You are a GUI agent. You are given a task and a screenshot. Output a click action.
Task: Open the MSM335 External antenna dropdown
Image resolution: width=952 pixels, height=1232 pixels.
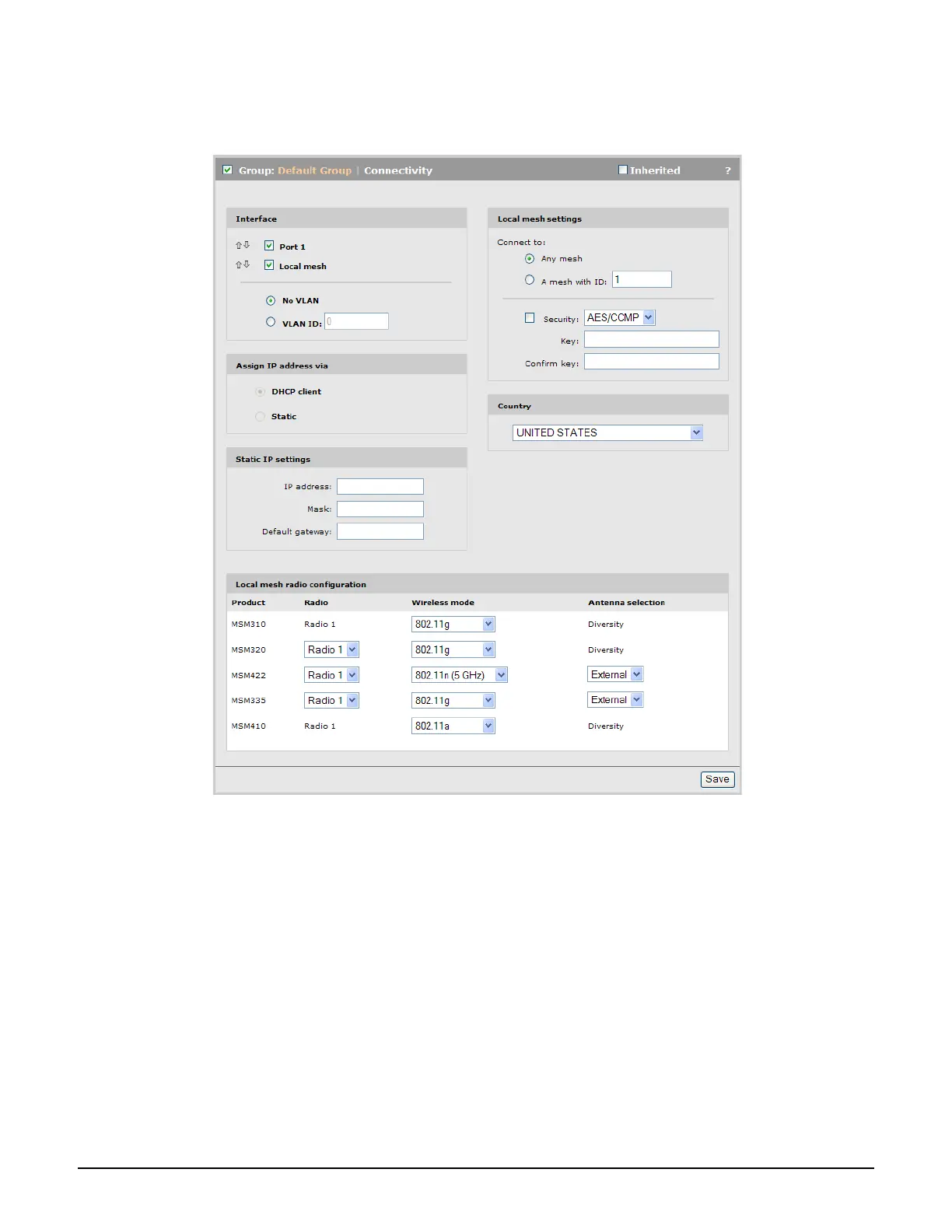click(615, 699)
